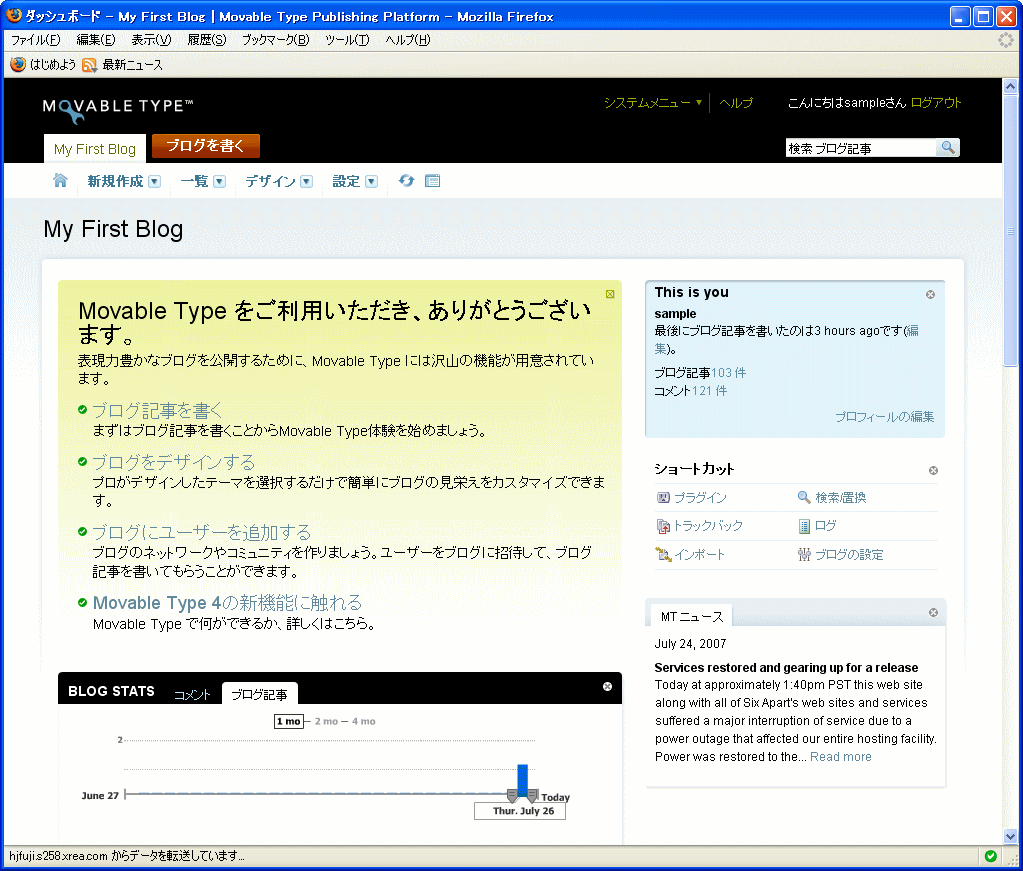Click the left handle on stats timeline
The height and width of the screenshot is (871, 1023).
coord(512,795)
